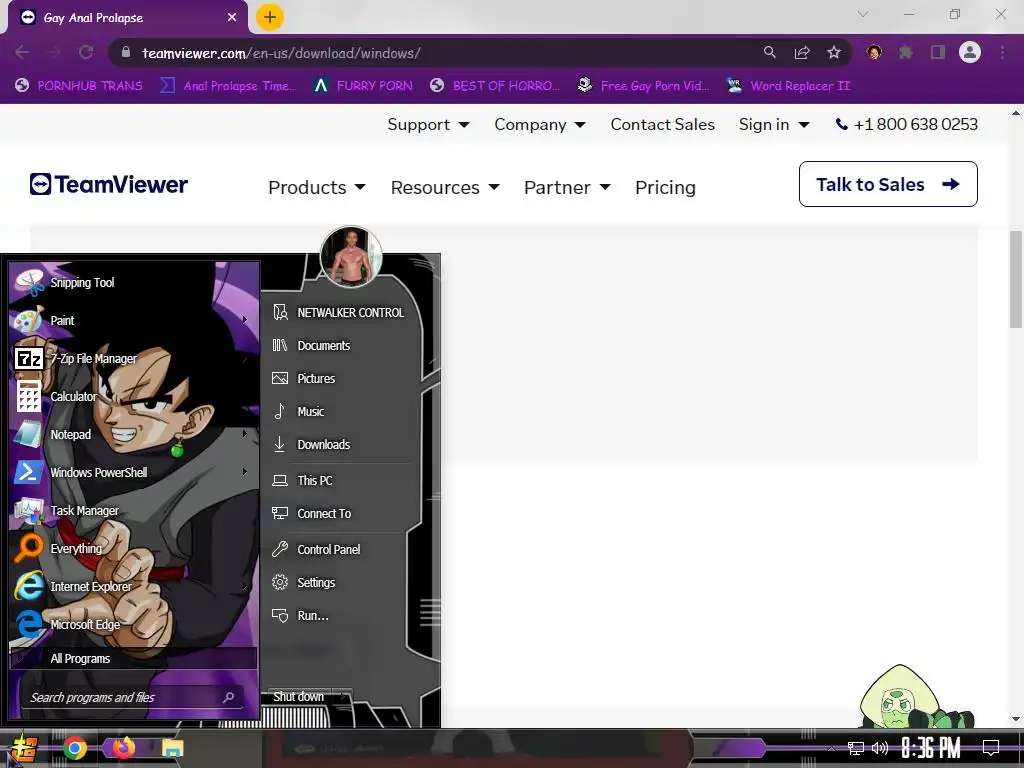Click the zoom magnifier icon in address bar

(x=770, y=52)
